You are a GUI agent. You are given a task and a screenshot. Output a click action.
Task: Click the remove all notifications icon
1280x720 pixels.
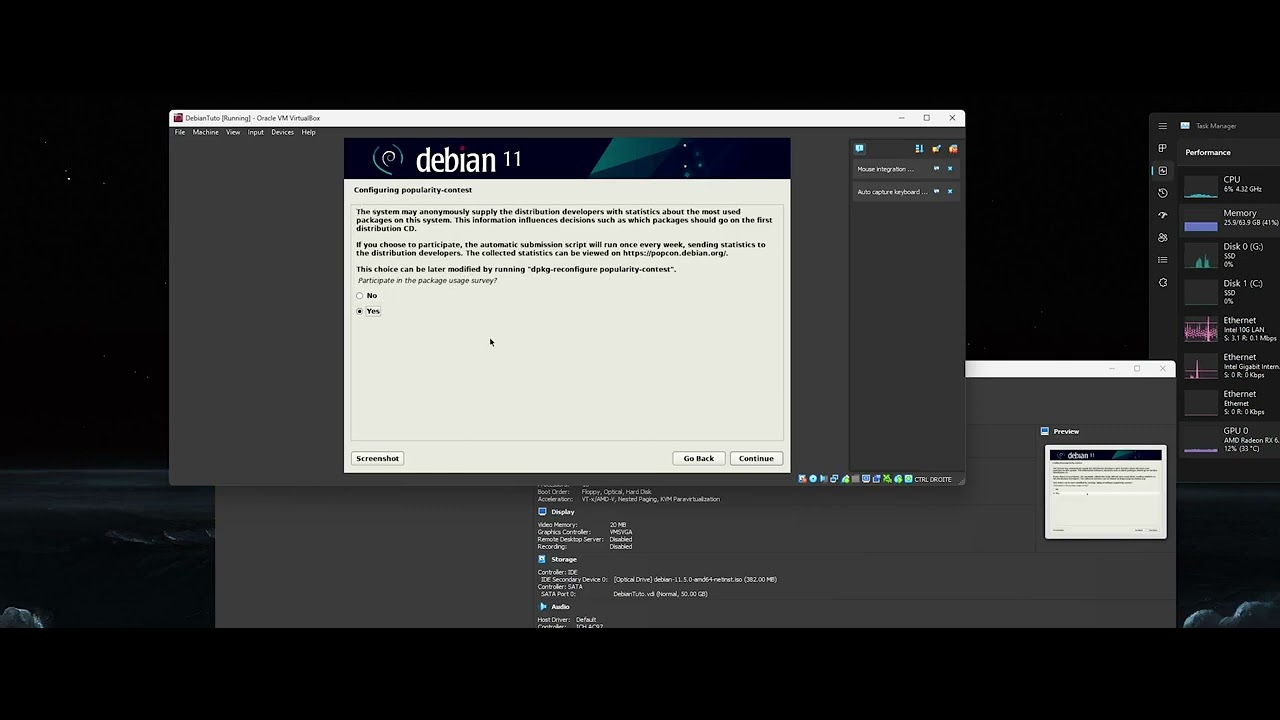[953, 149]
